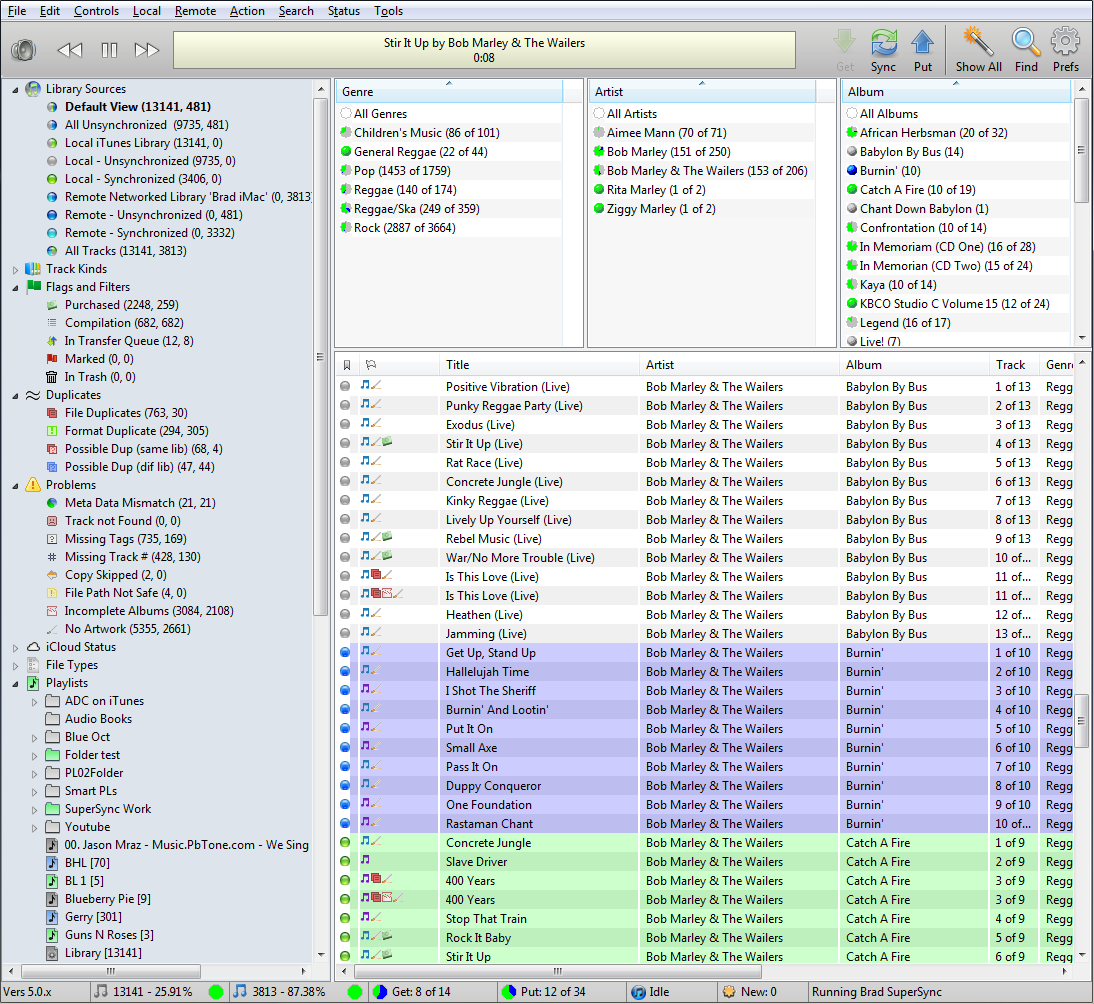Select the All Artists radio option
The height and width of the screenshot is (1004, 1094).
[599, 114]
